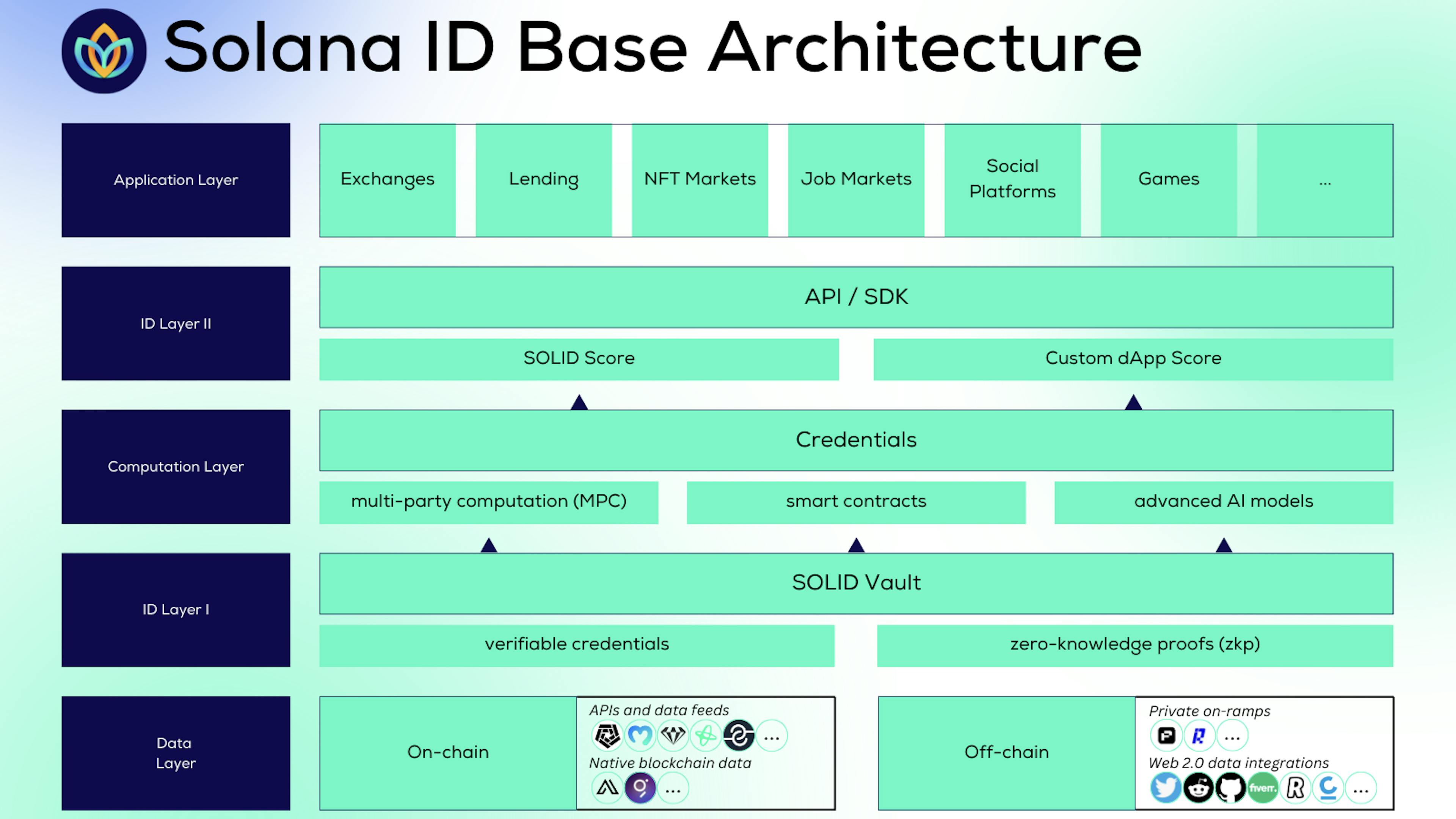This screenshot has width=1456, height=819.
Task: Select the On-chain box
Action: (448, 753)
